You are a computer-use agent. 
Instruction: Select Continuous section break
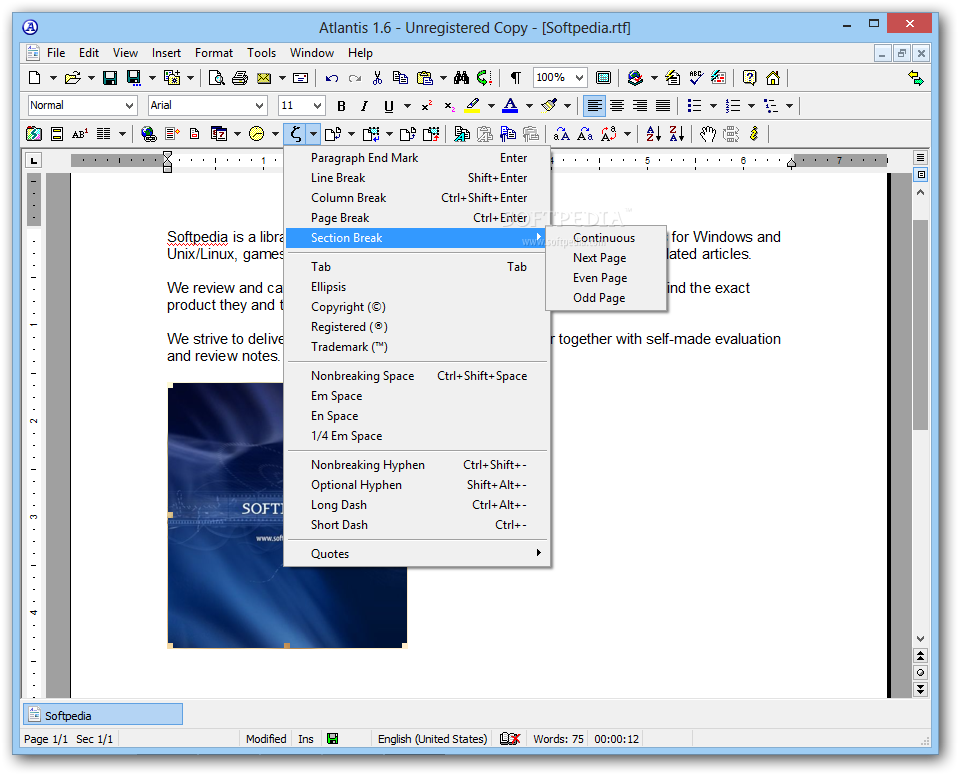[x=606, y=238]
